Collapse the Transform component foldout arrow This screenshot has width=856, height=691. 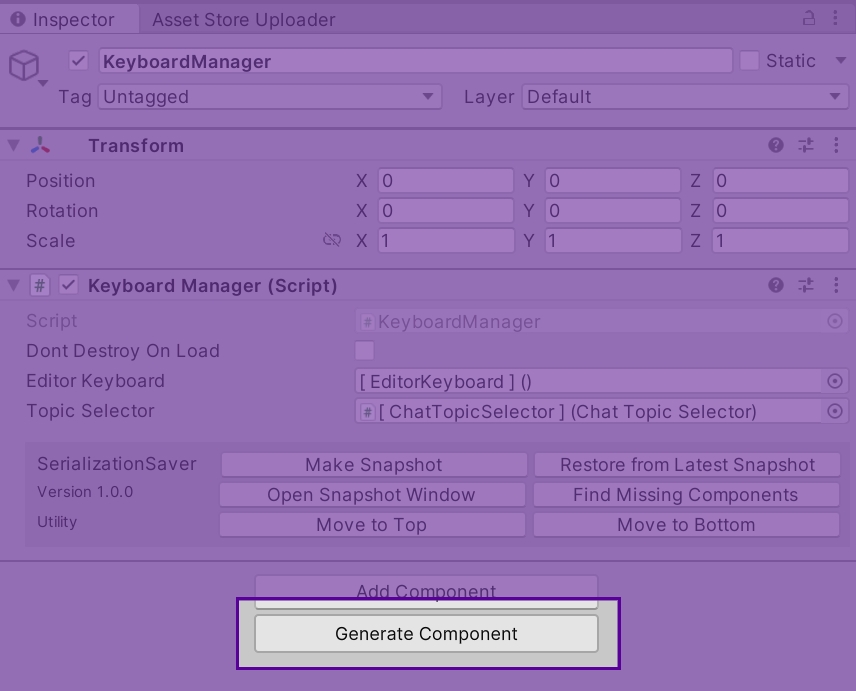[x=14, y=145]
